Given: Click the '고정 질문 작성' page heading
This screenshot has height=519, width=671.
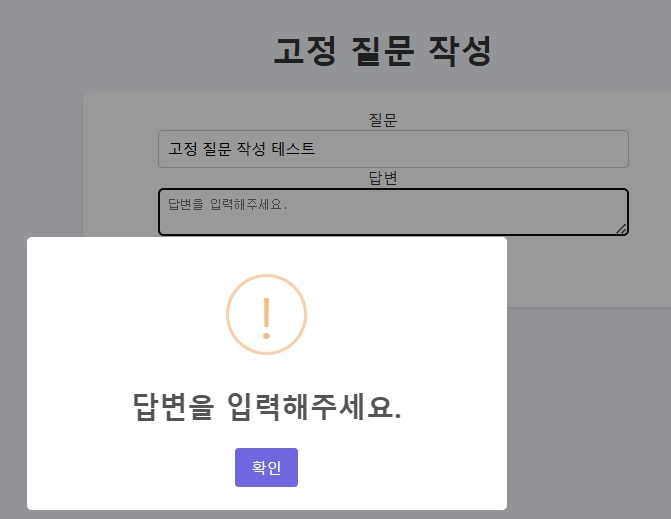Looking at the screenshot, I should coord(383,51).
